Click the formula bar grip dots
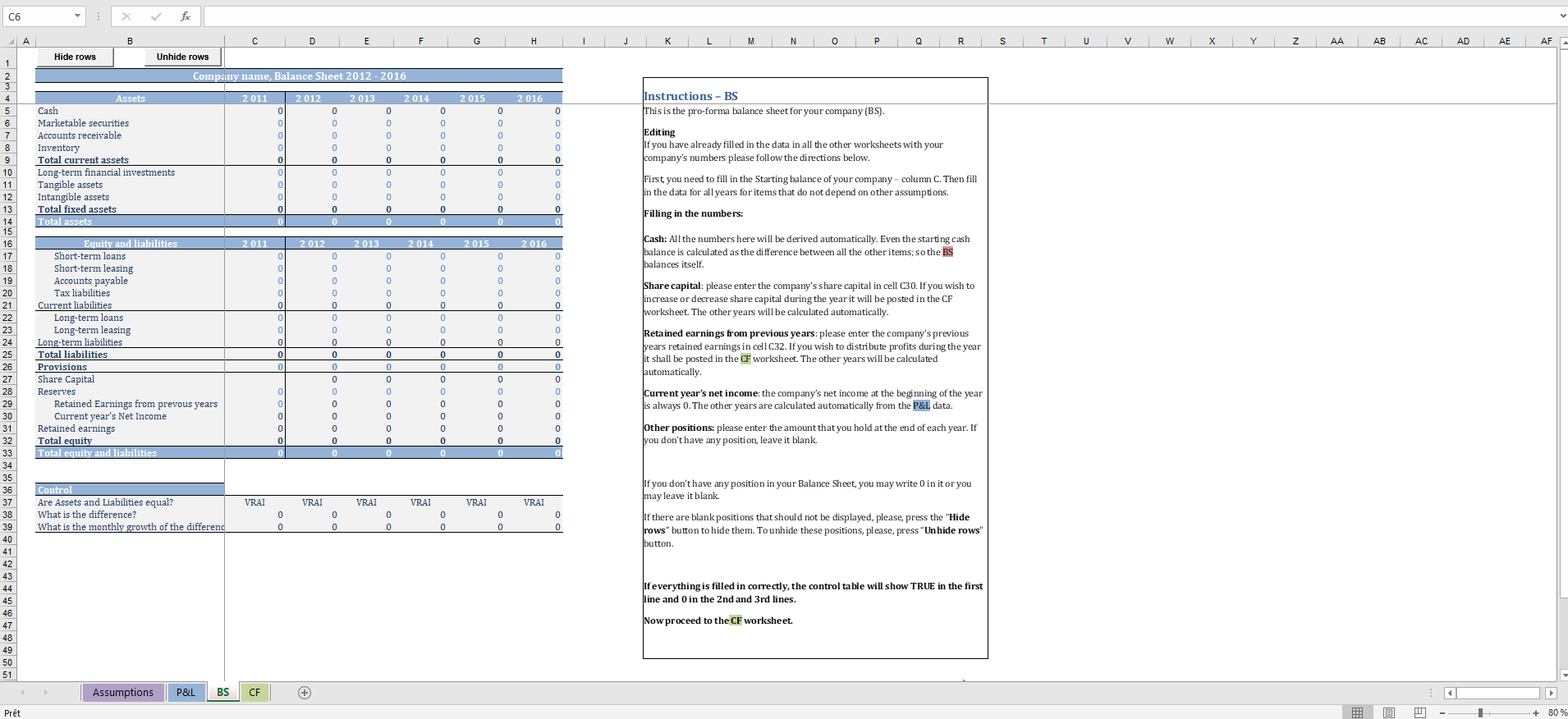Viewport: 1568px width, 719px height. tap(99, 16)
